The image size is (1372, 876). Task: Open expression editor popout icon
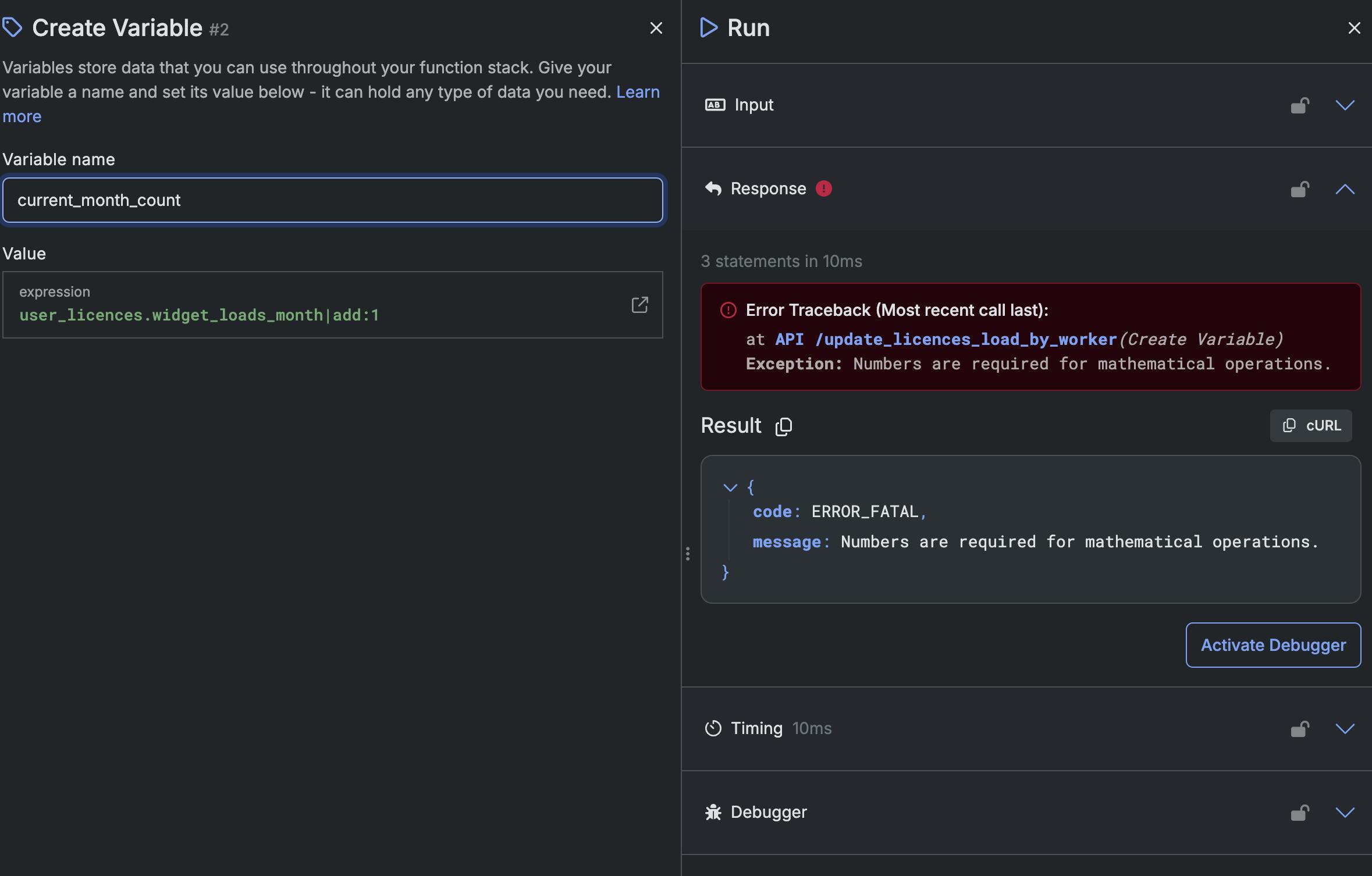(639, 305)
